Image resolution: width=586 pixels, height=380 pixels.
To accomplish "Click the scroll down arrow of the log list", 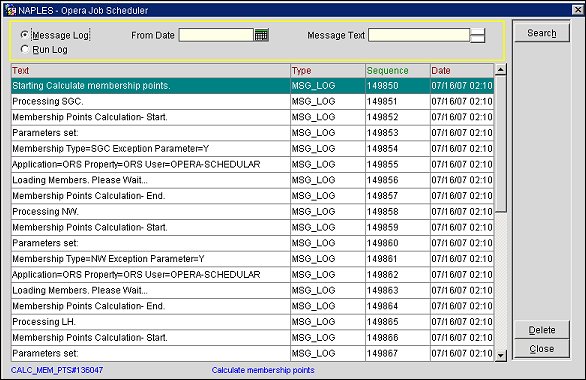I will (501, 356).
